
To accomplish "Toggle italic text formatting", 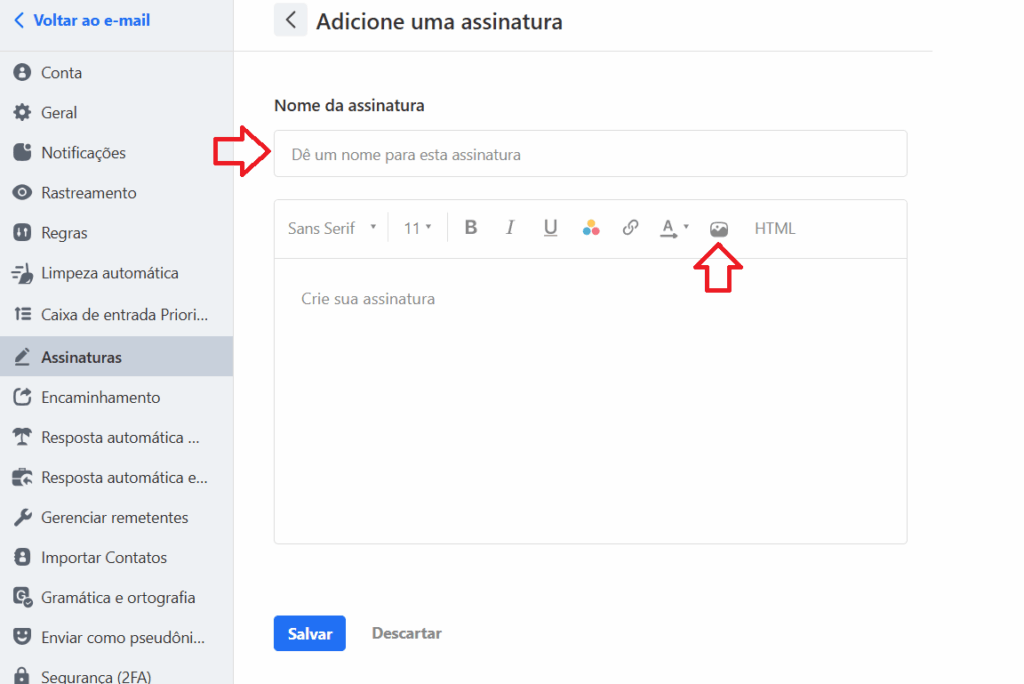I will [510, 228].
